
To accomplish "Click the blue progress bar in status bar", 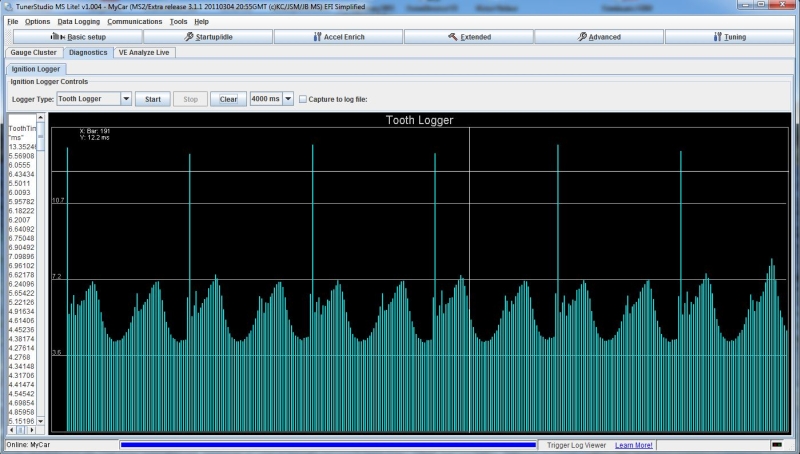I will (328, 444).
